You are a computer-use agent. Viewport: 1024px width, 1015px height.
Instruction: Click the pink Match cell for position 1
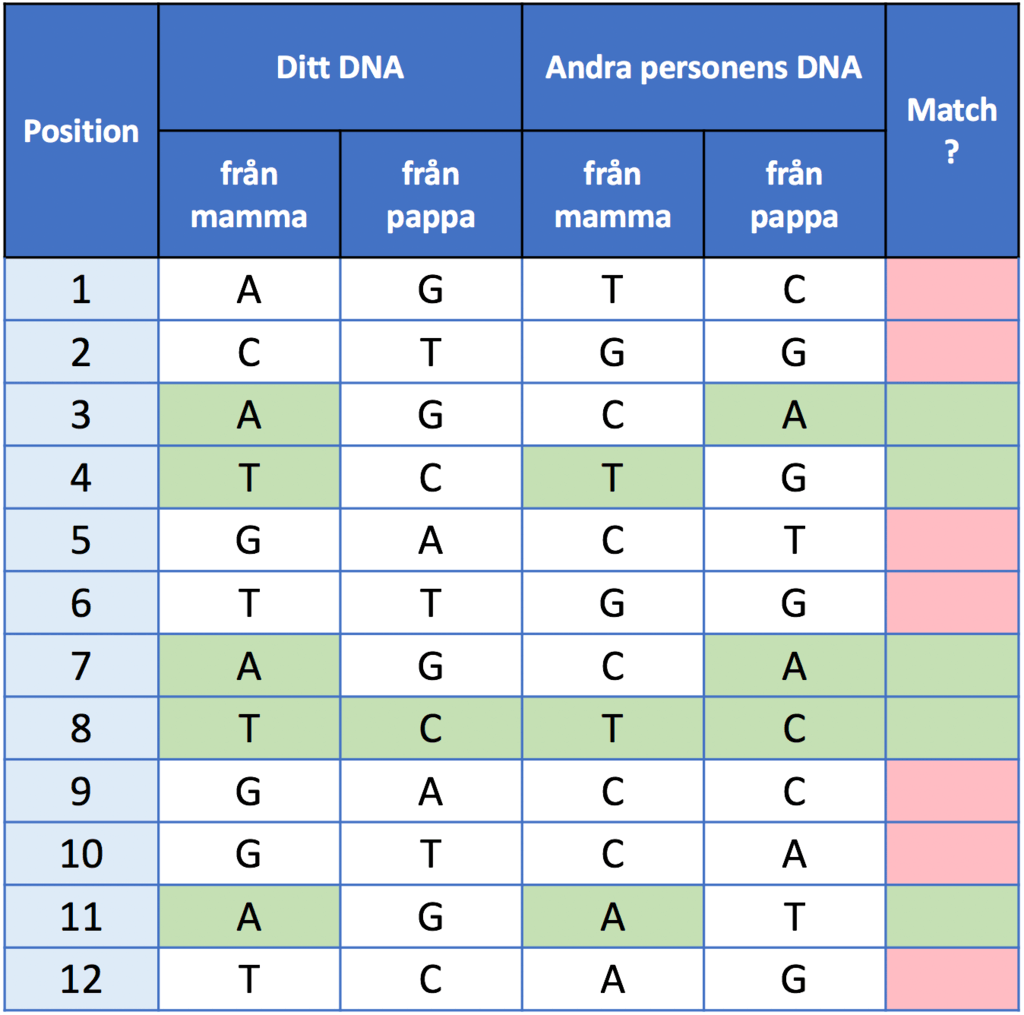[x=952, y=290]
